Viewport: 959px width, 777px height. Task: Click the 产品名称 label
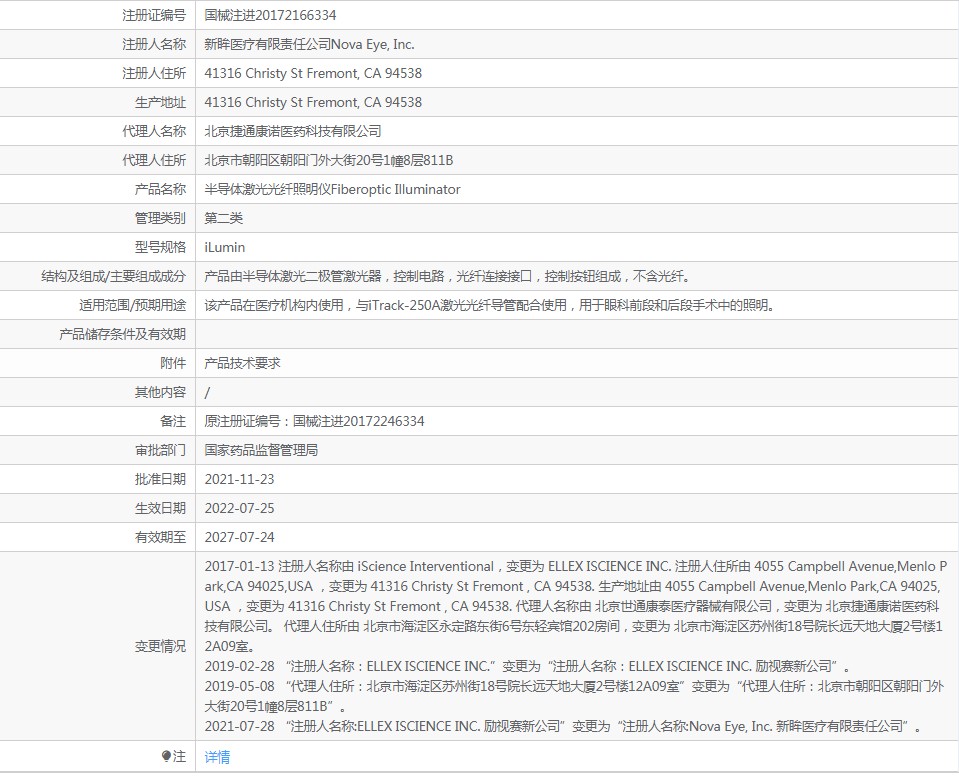(x=160, y=189)
